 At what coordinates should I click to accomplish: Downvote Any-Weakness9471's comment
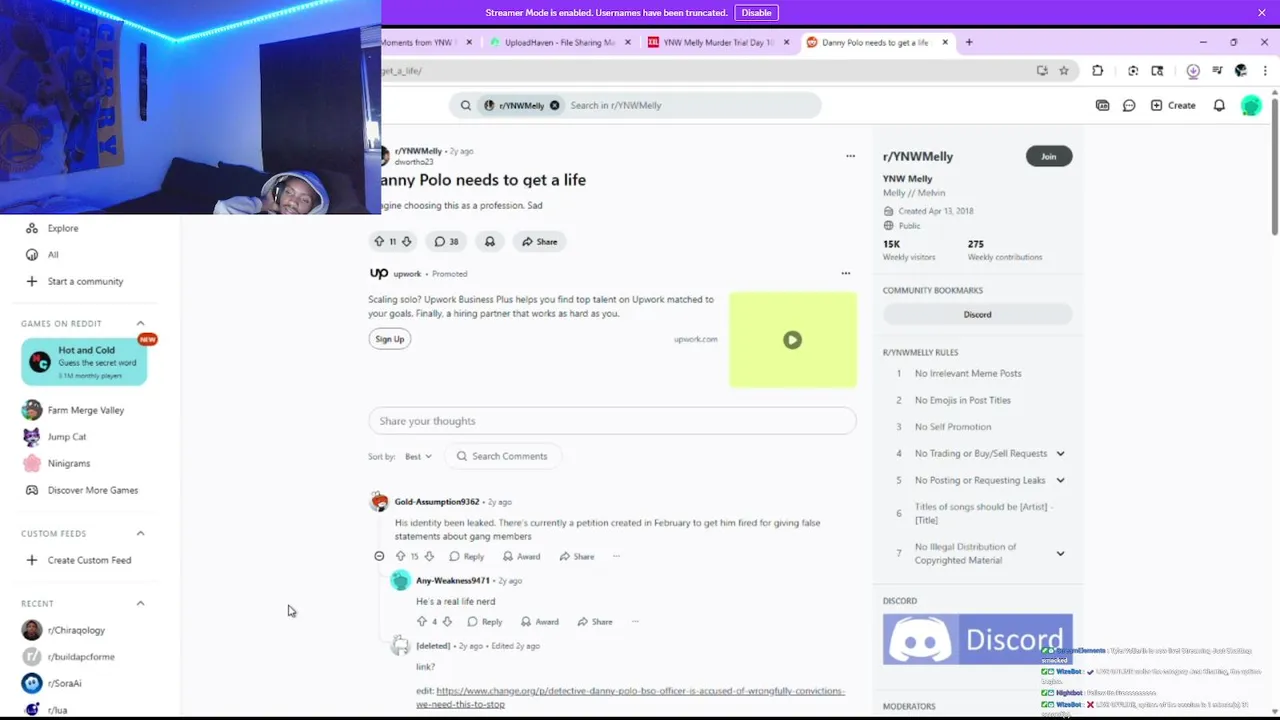447,622
